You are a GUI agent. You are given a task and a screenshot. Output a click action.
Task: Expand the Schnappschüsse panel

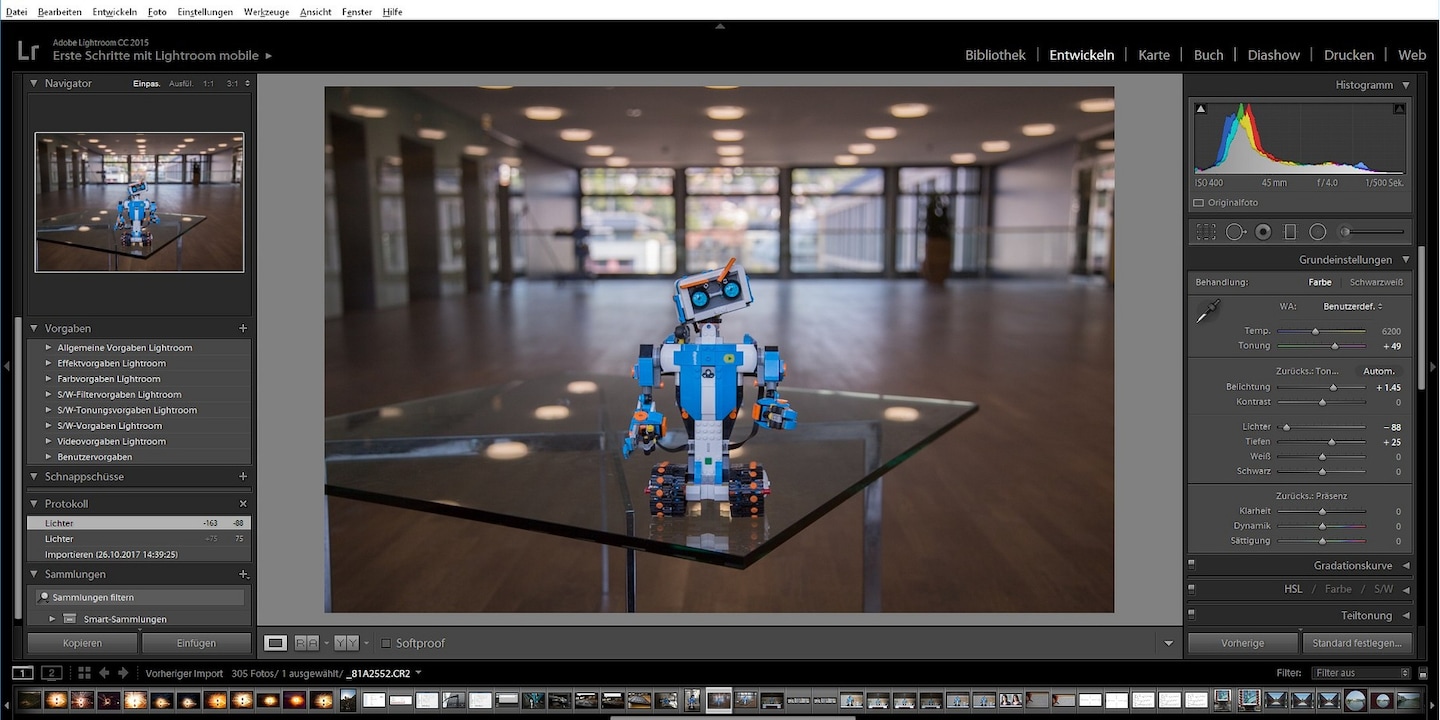34,477
